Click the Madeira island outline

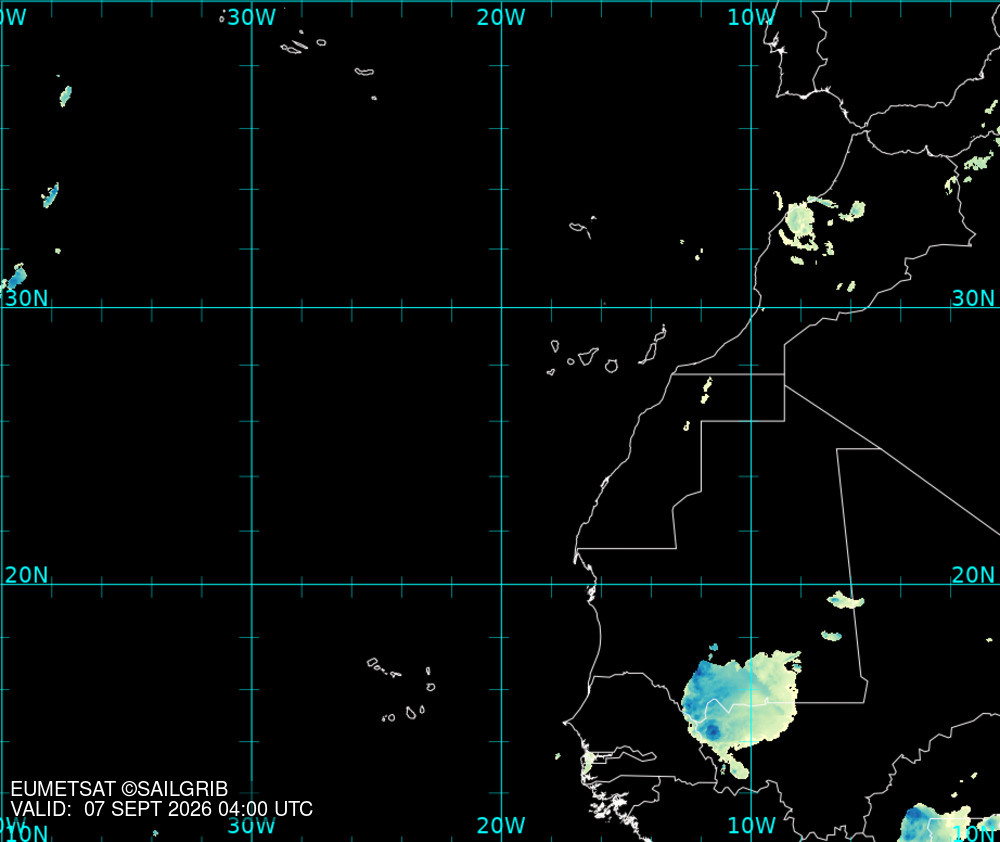point(582,227)
